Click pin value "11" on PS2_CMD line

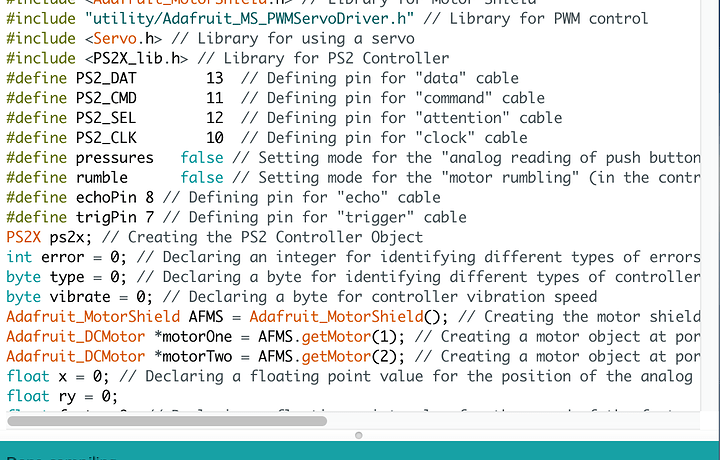click(x=215, y=98)
